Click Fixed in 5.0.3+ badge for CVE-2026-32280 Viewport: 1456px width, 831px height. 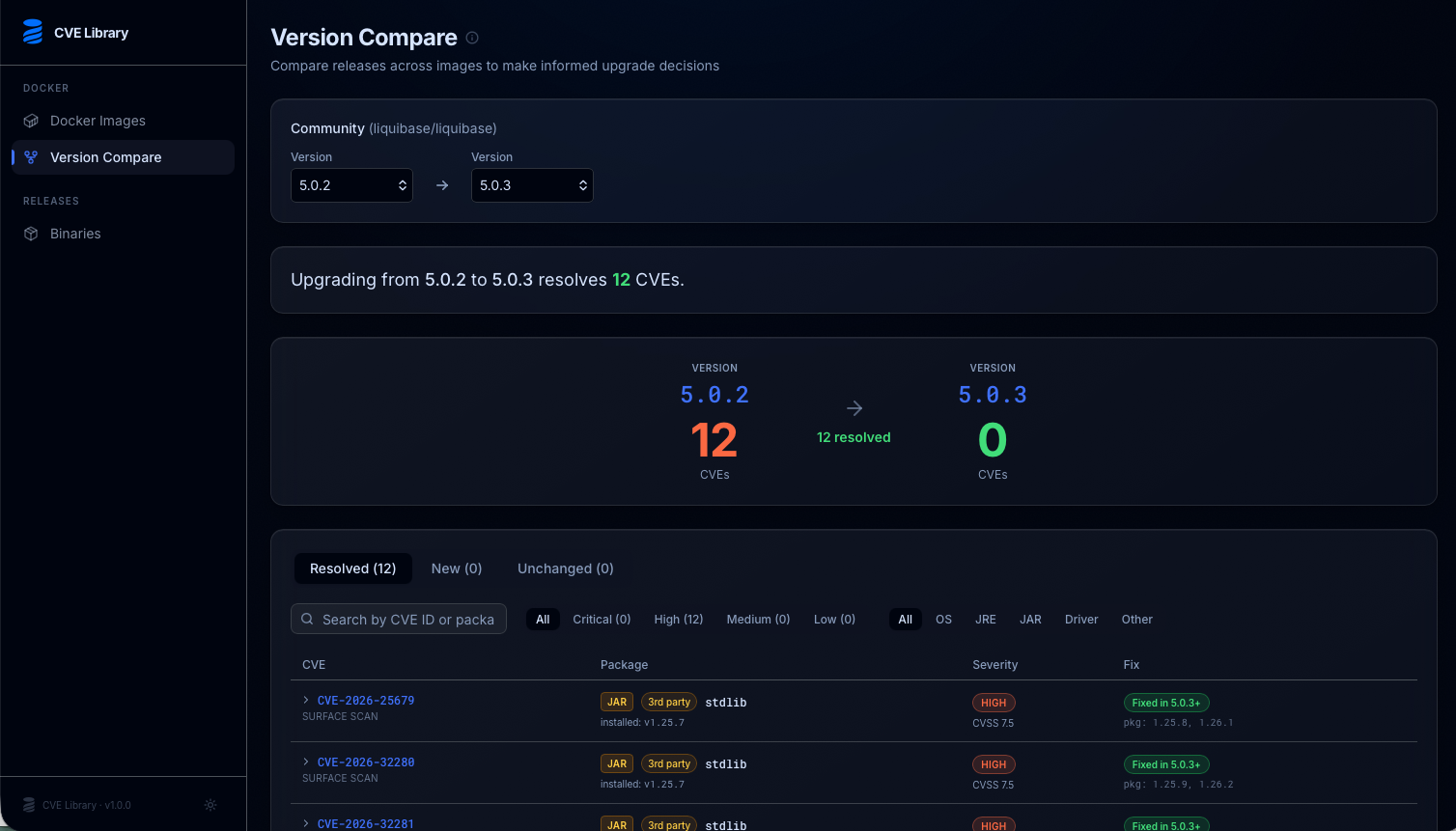coord(1166,764)
